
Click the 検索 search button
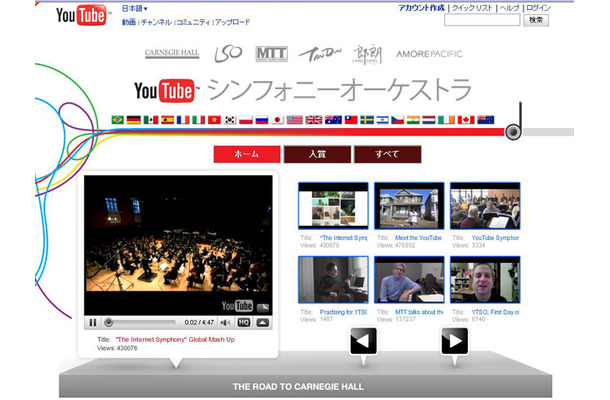[x=536, y=20]
